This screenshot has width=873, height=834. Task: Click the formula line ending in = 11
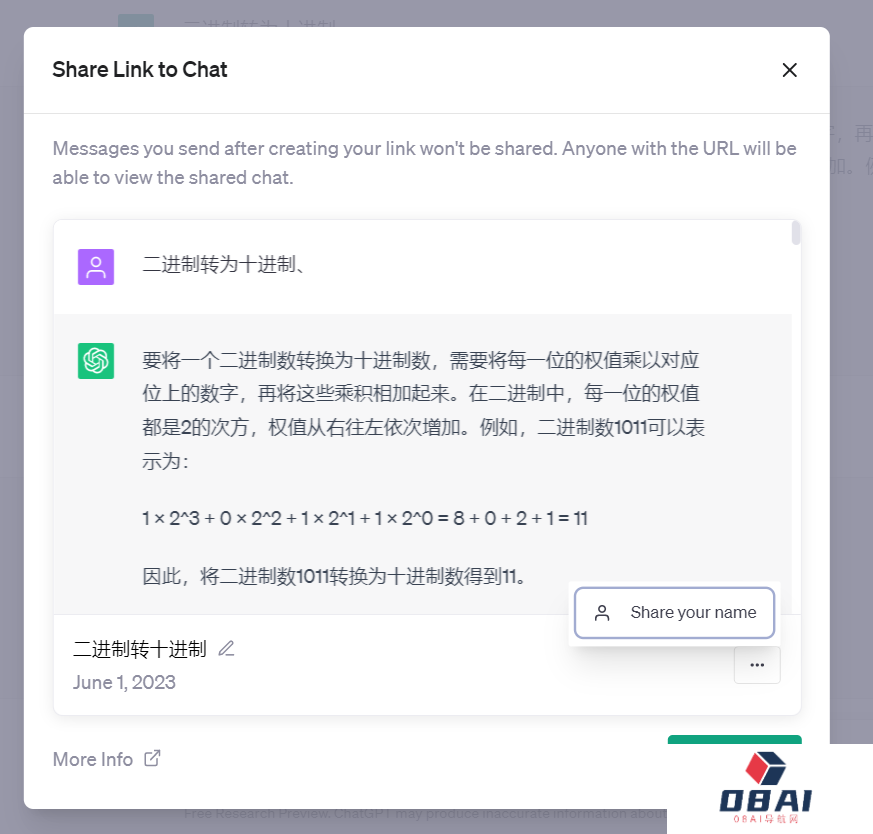(365, 518)
